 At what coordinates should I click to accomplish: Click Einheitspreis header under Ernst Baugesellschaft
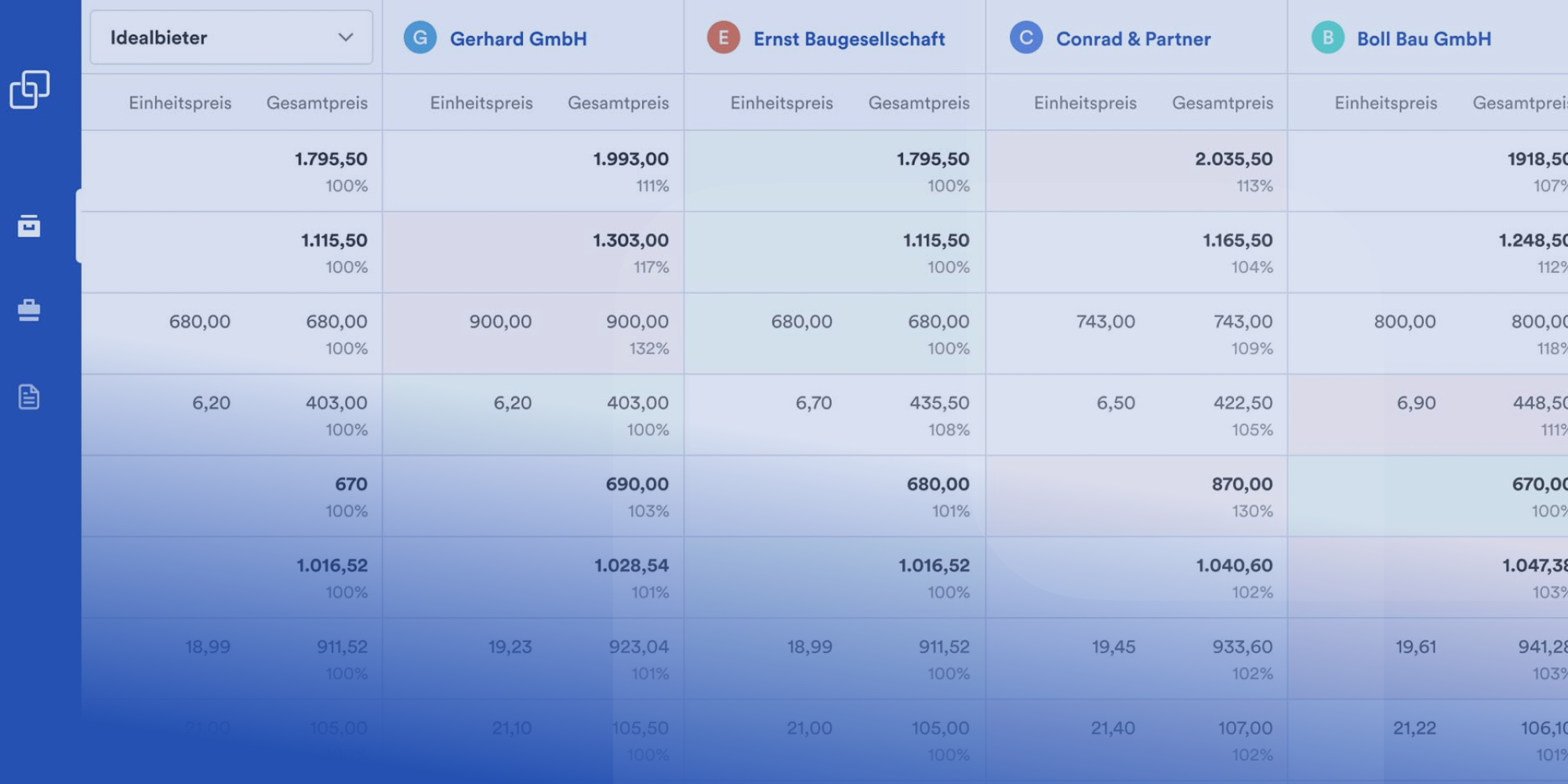tap(782, 103)
